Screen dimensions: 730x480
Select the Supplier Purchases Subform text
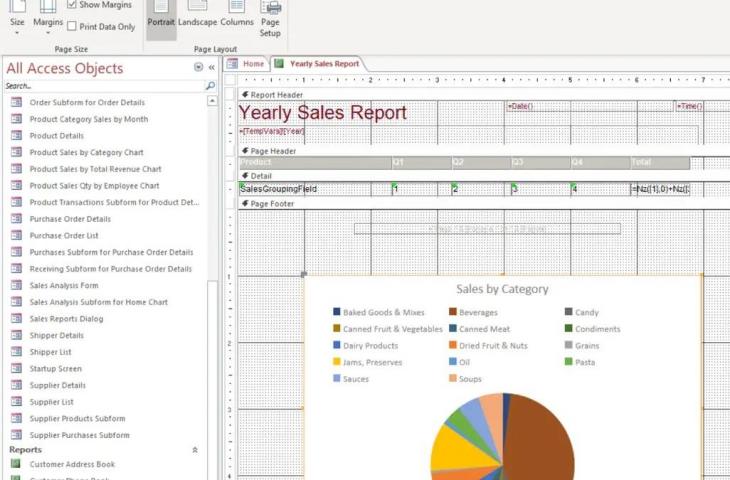80,435
